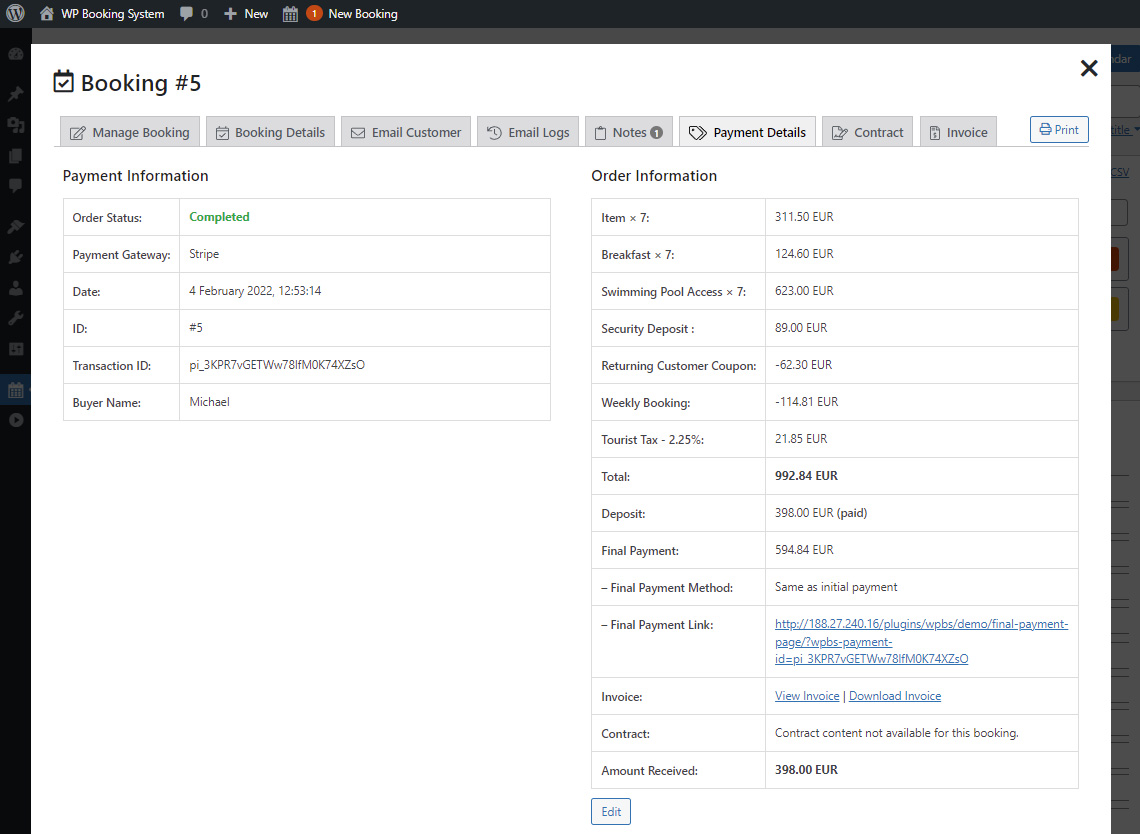Open the + New menu in admin bar
The image size is (1140, 834).
pyautogui.click(x=244, y=13)
